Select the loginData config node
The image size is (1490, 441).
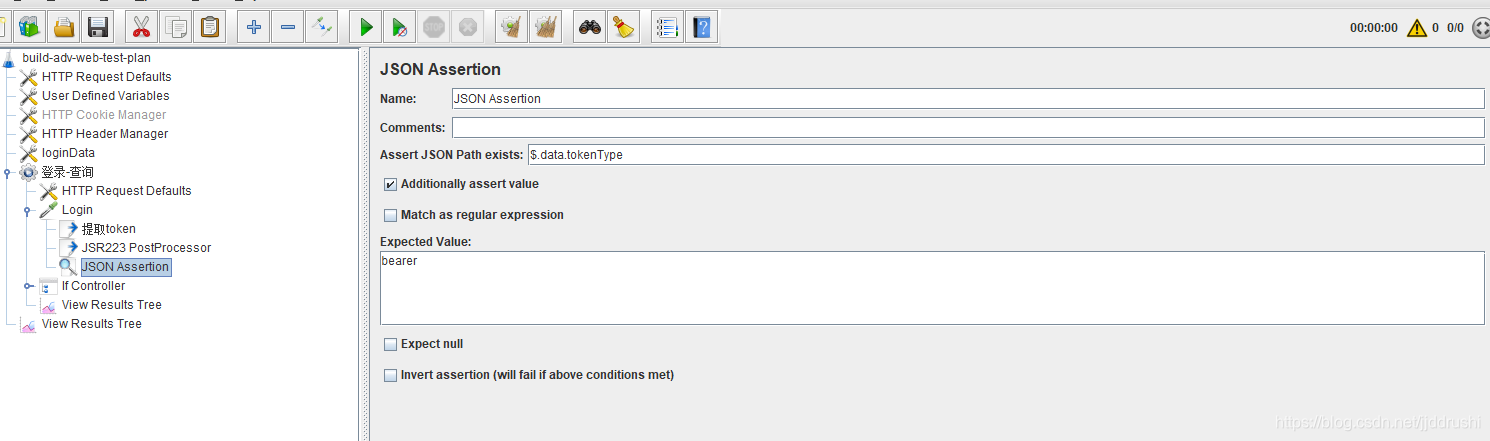[68, 153]
